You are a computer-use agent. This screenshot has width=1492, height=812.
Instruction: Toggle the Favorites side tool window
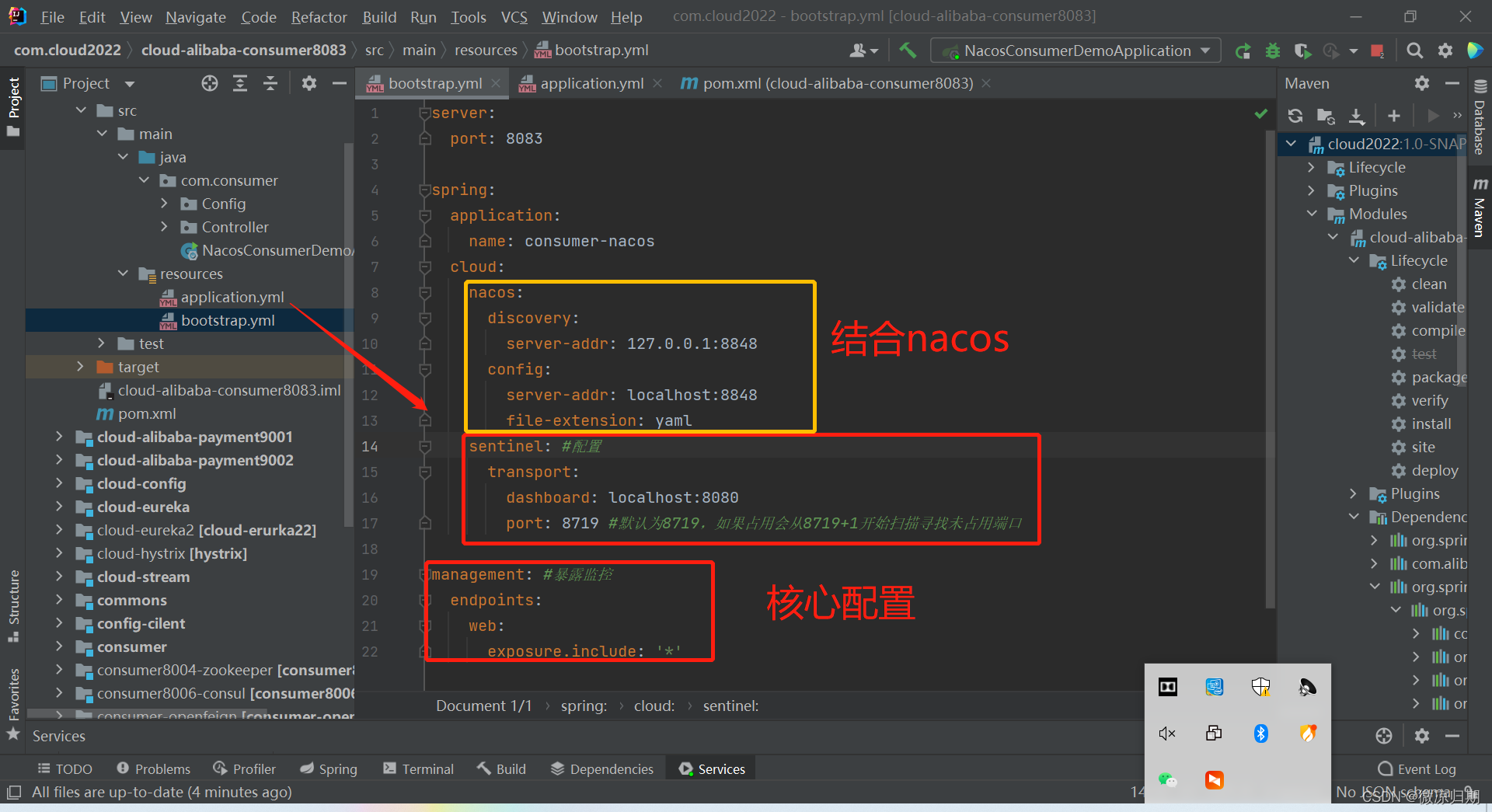click(x=13, y=703)
